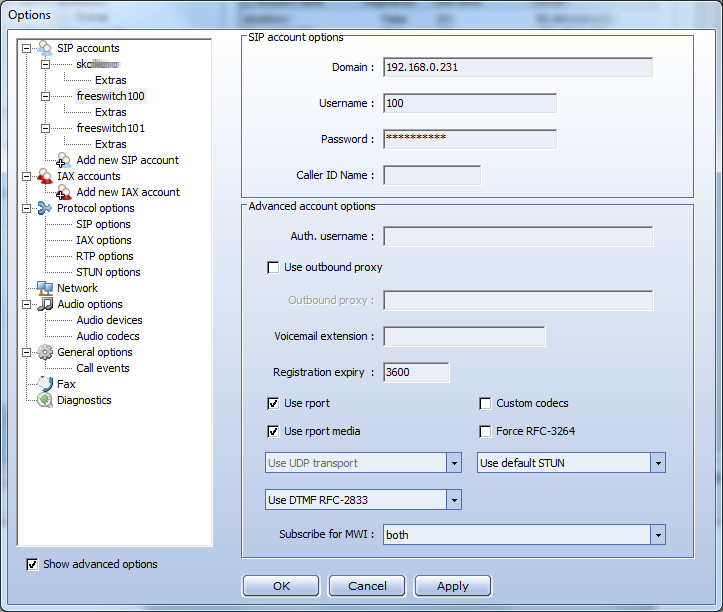This screenshot has height=612, width=723.
Task: Click the Protocol options icon
Action: (45, 208)
